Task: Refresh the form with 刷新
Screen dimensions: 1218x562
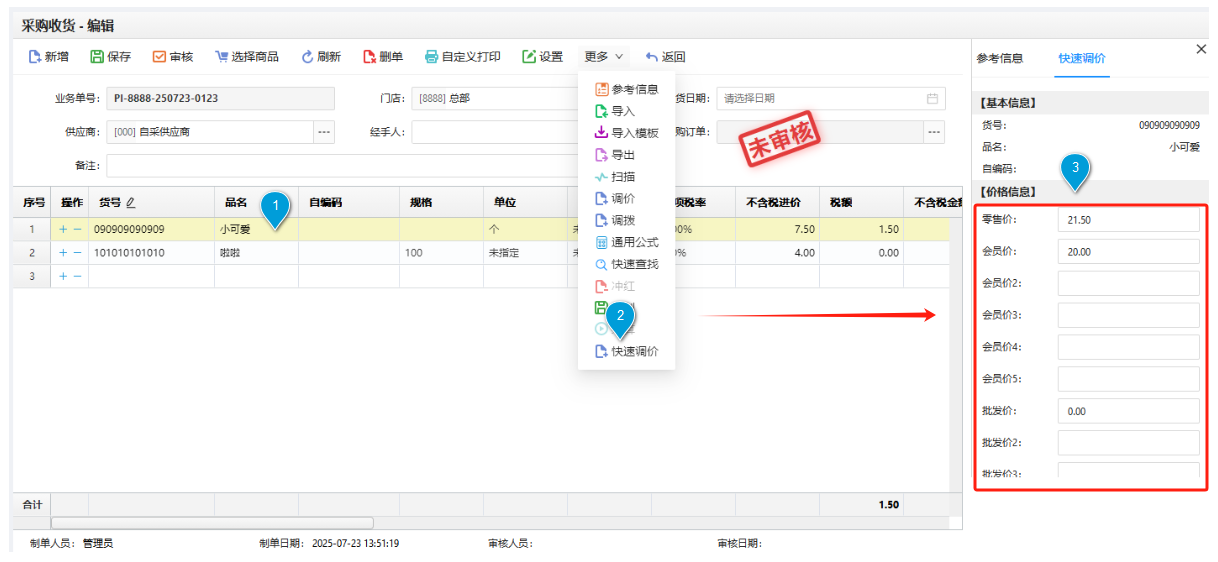Action: pyautogui.click(x=321, y=57)
